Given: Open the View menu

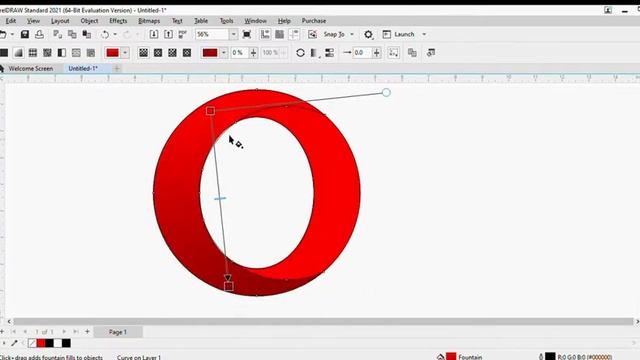Looking at the screenshot, I should [x=33, y=21].
